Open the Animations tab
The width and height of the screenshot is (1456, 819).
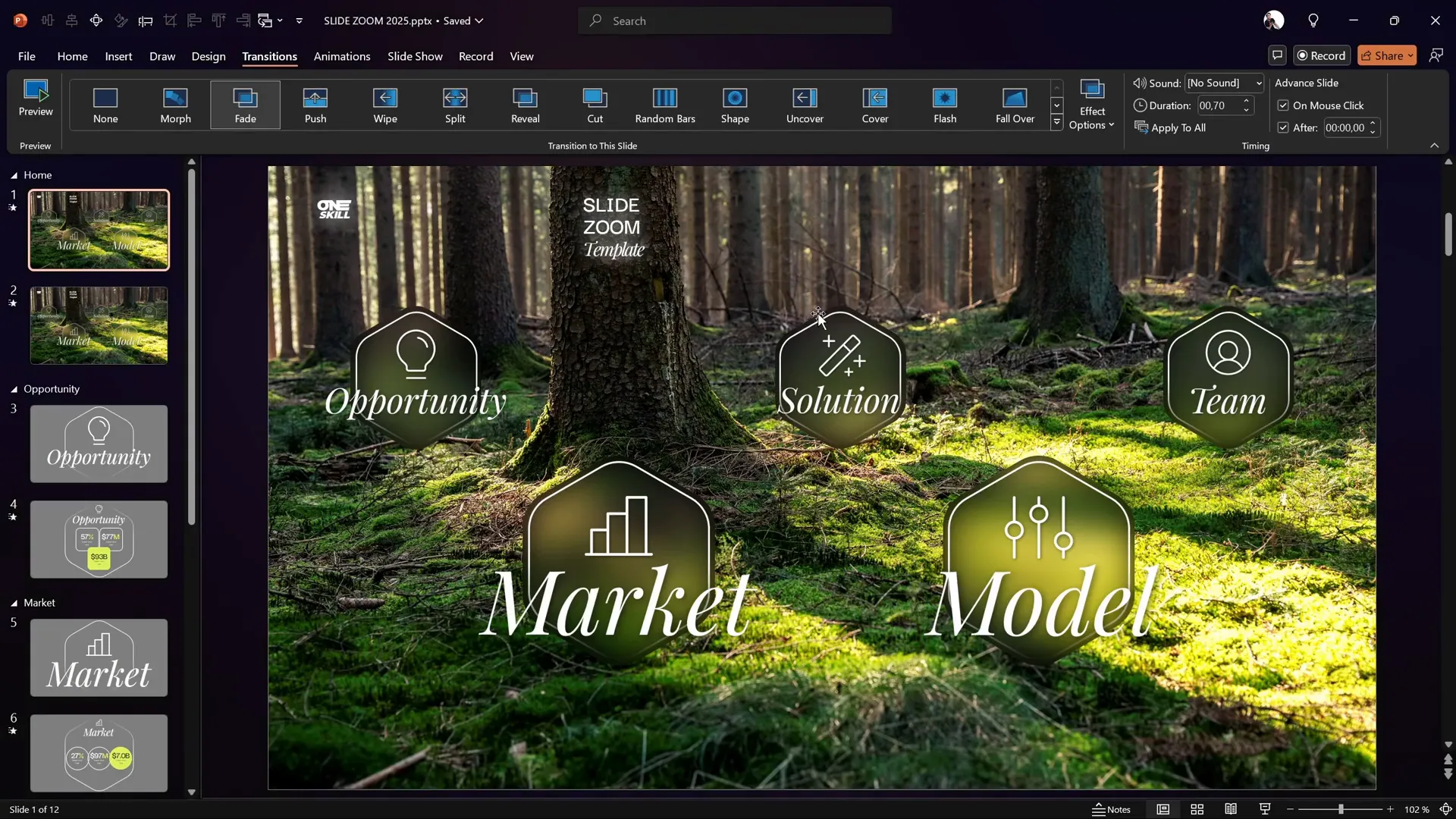coord(342,56)
